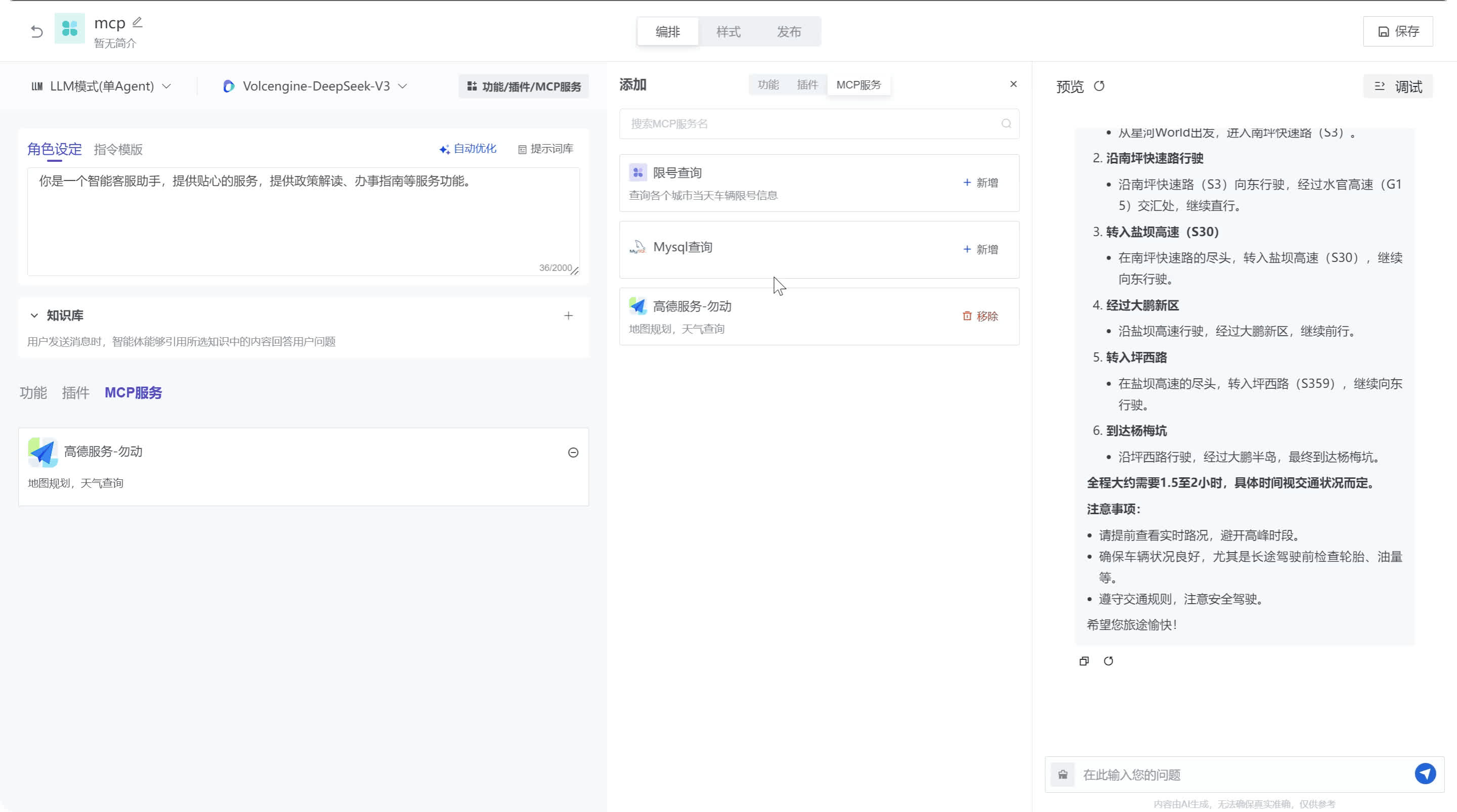The image size is (1457, 812).
Task: Collapse the 知识库 section
Action: point(34,315)
